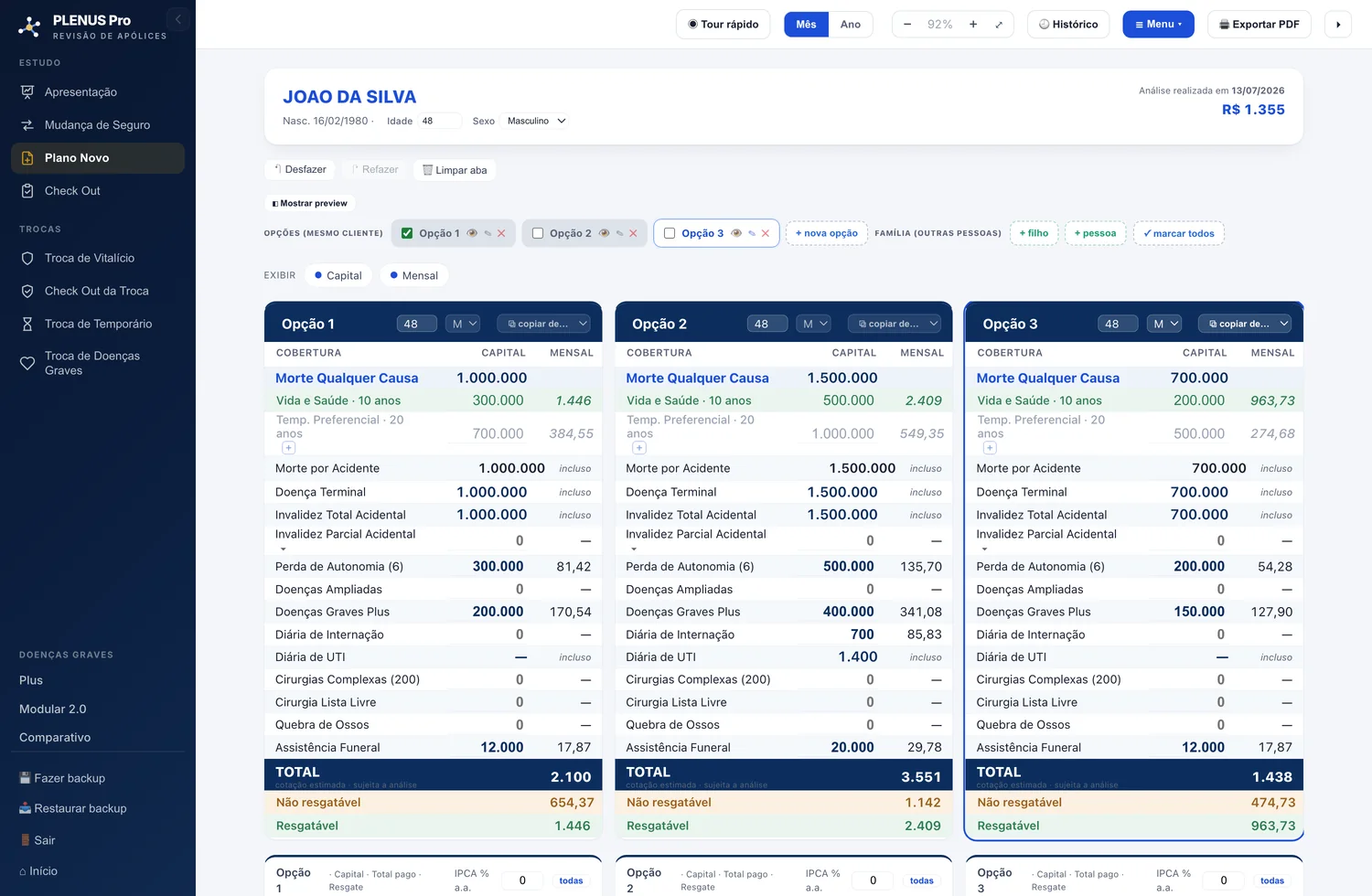The width and height of the screenshot is (1372, 896).
Task: Open the Menu dropdown button
Action: [1158, 25]
